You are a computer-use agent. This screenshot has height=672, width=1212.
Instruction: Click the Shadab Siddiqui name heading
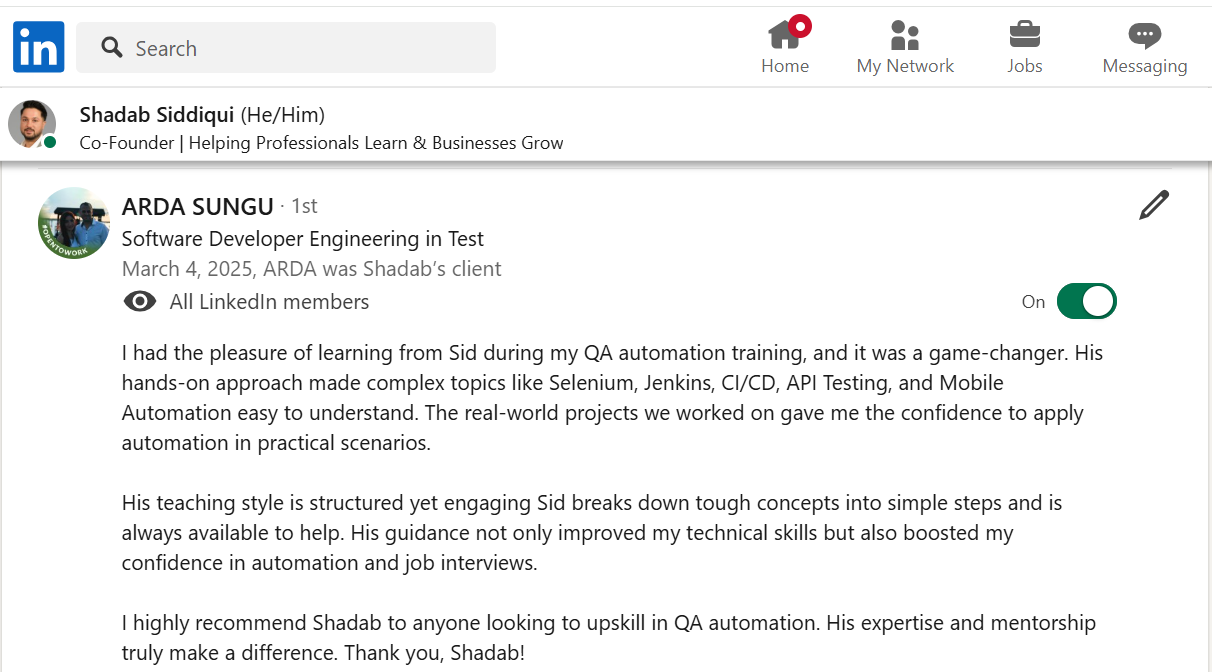pyautogui.click(x=157, y=115)
